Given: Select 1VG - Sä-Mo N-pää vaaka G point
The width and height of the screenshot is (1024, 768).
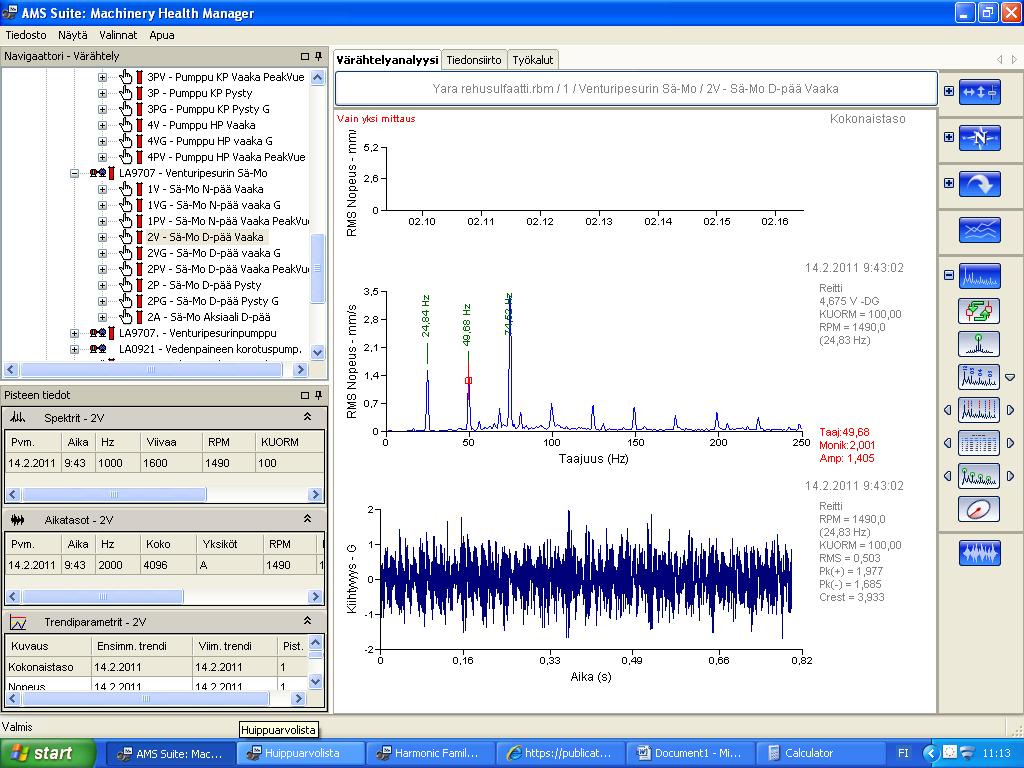Looking at the screenshot, I should 214,205.
